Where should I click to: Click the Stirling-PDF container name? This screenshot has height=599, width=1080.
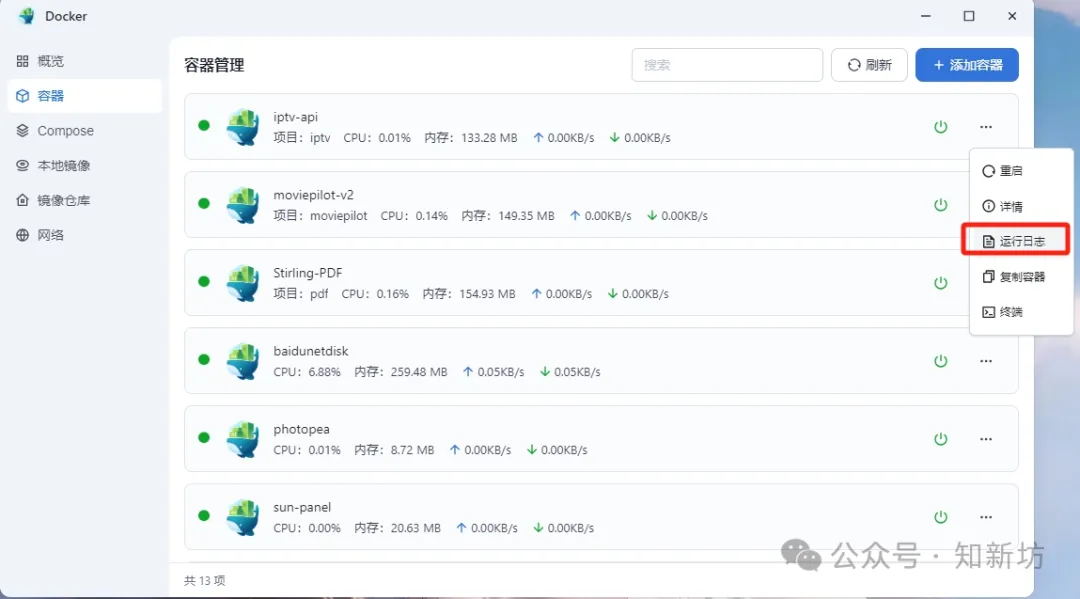[x=308, y=273]
